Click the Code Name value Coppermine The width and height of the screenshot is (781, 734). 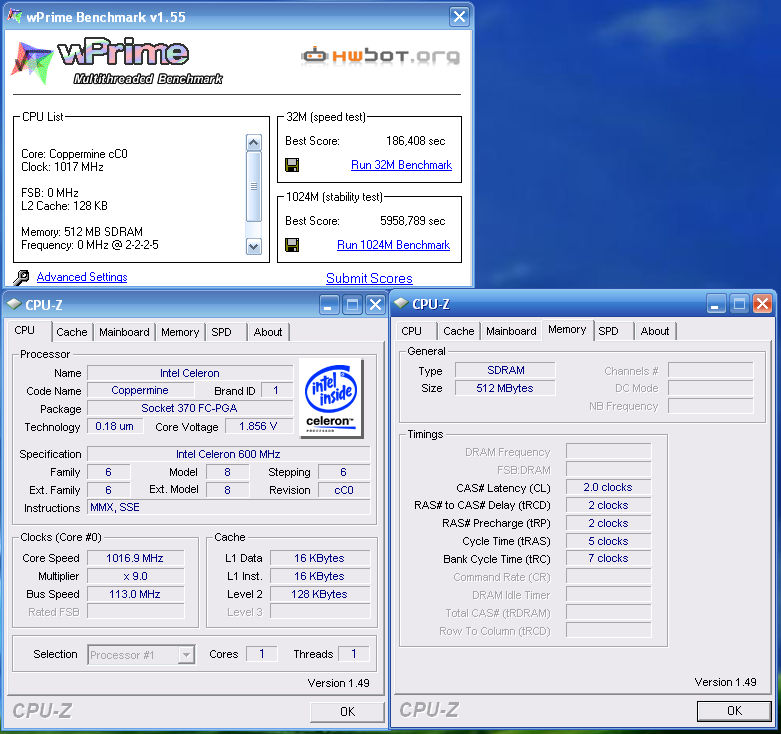coord(140,390)
